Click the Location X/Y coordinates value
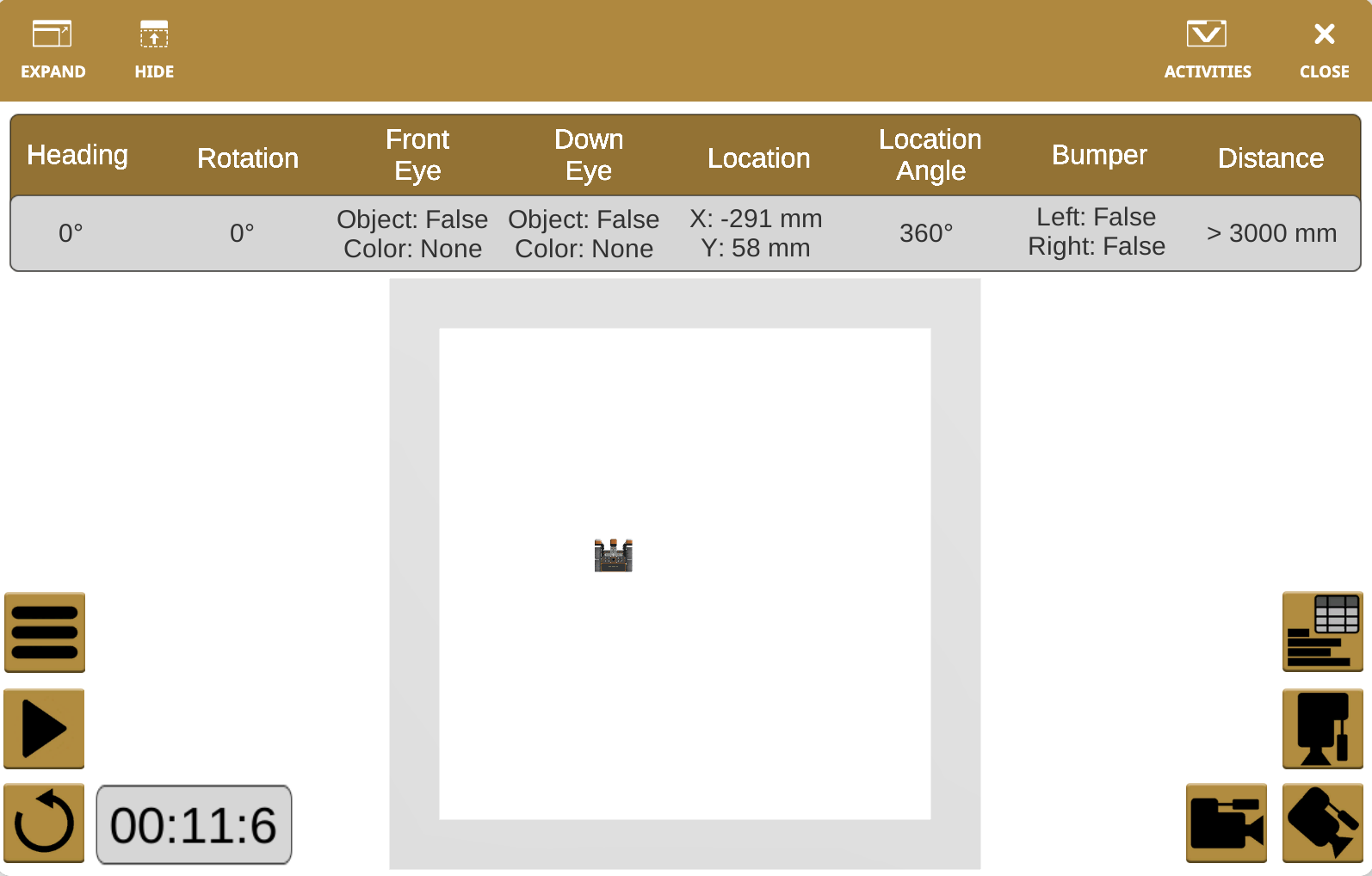The image size is (1372, 876). (756, 233)
